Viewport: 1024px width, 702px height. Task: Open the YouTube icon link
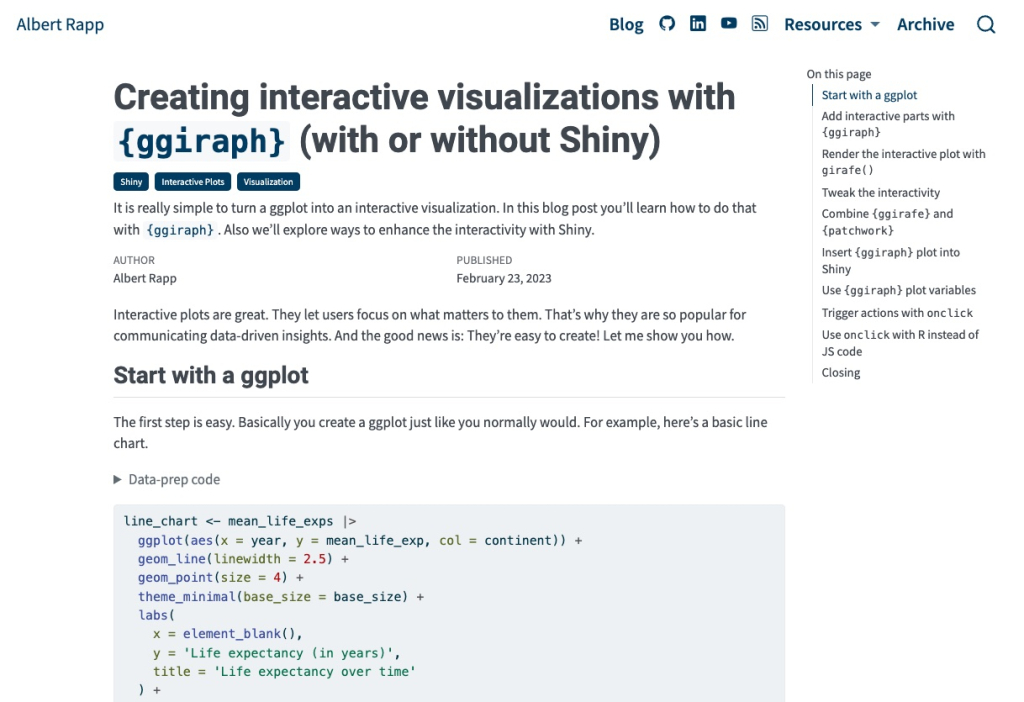pyautogui.click(x=728, y=24)
